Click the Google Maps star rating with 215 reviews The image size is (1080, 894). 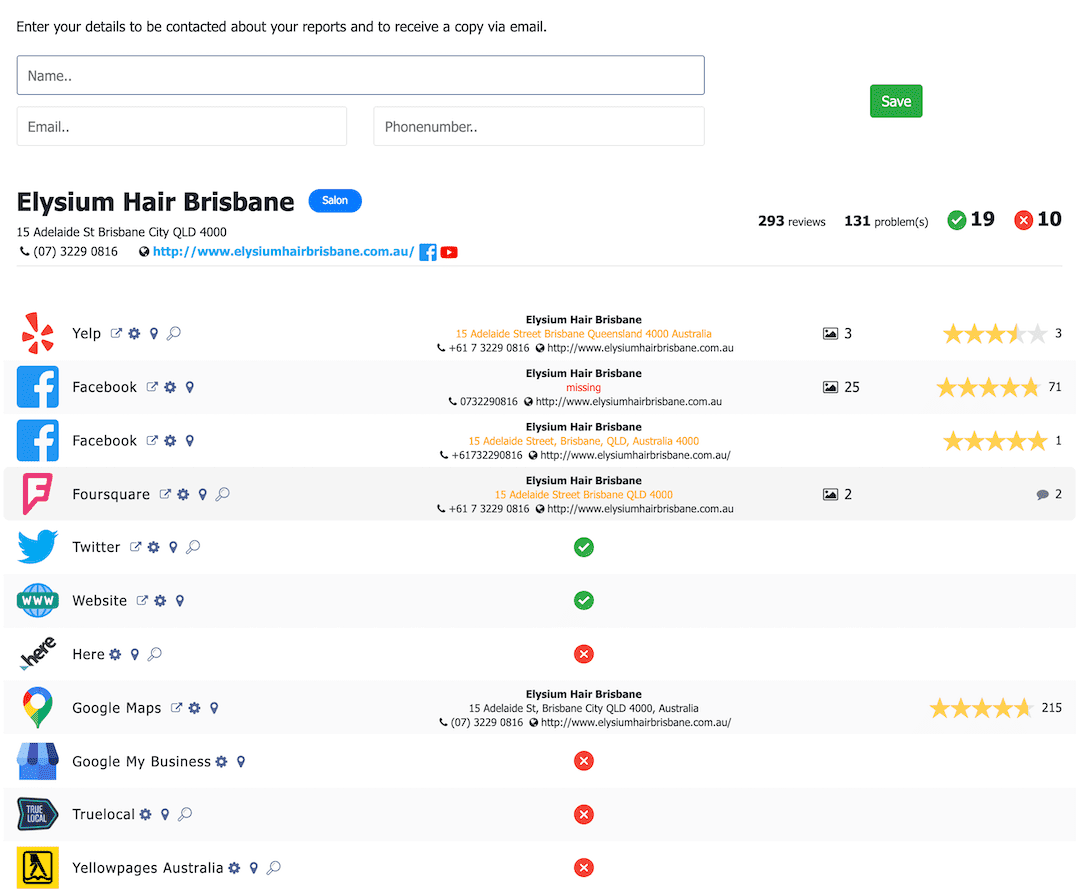point(981,708)
